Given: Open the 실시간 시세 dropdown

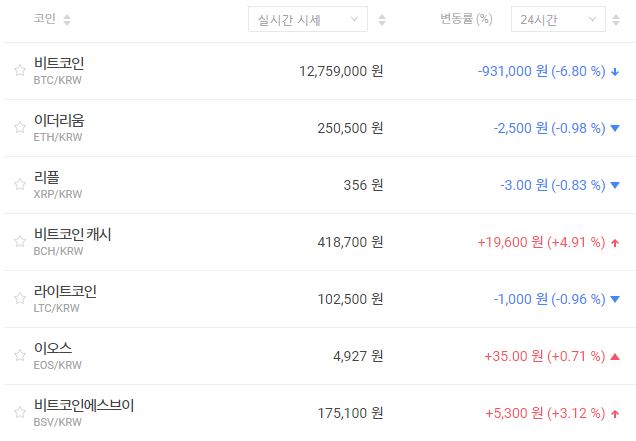Looking at the screenshot, I should [307, 20].
